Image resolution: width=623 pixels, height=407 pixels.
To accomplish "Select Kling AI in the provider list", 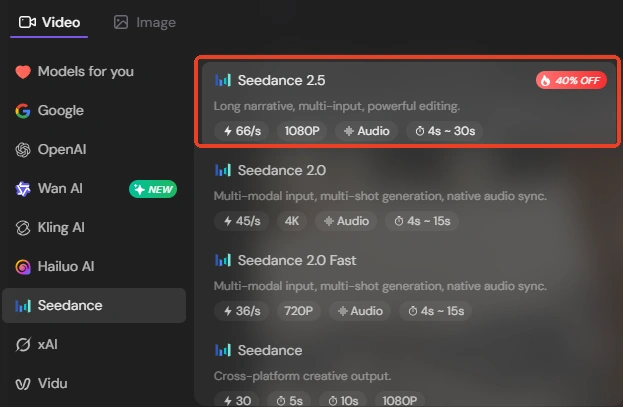I will click(x=94, y=227).
